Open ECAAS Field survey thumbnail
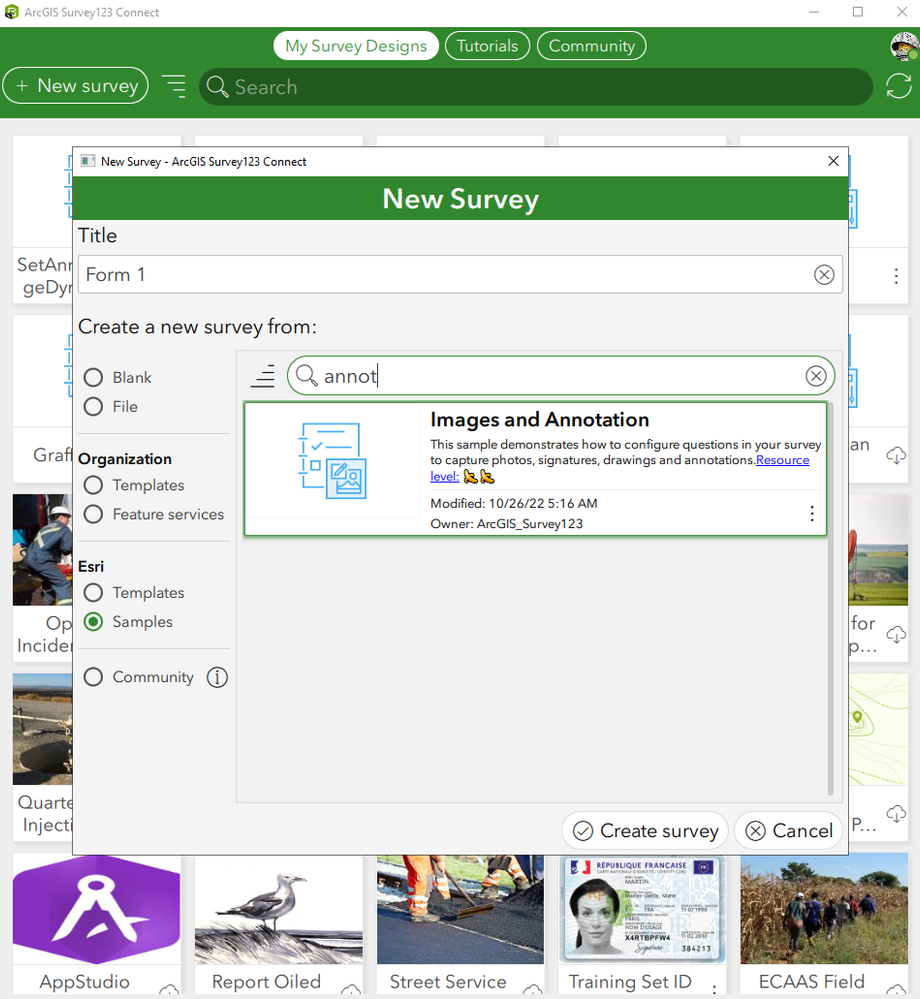920x999 pixels. tap(824, 909)
